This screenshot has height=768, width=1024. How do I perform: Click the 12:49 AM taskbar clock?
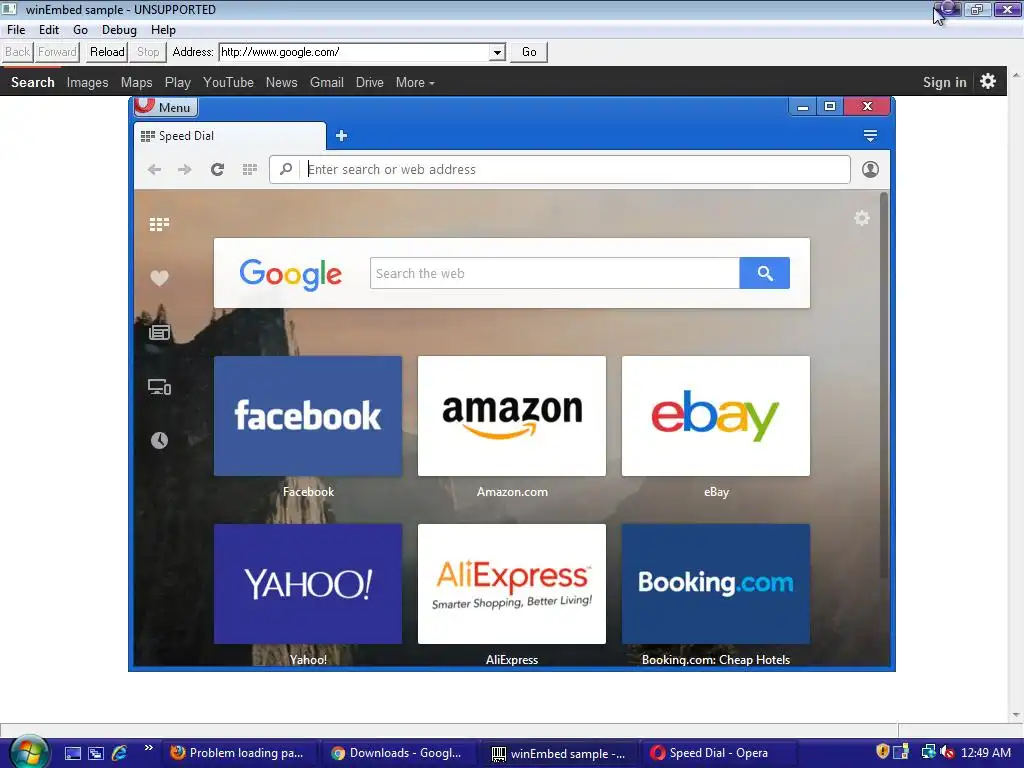pos(986,753)
